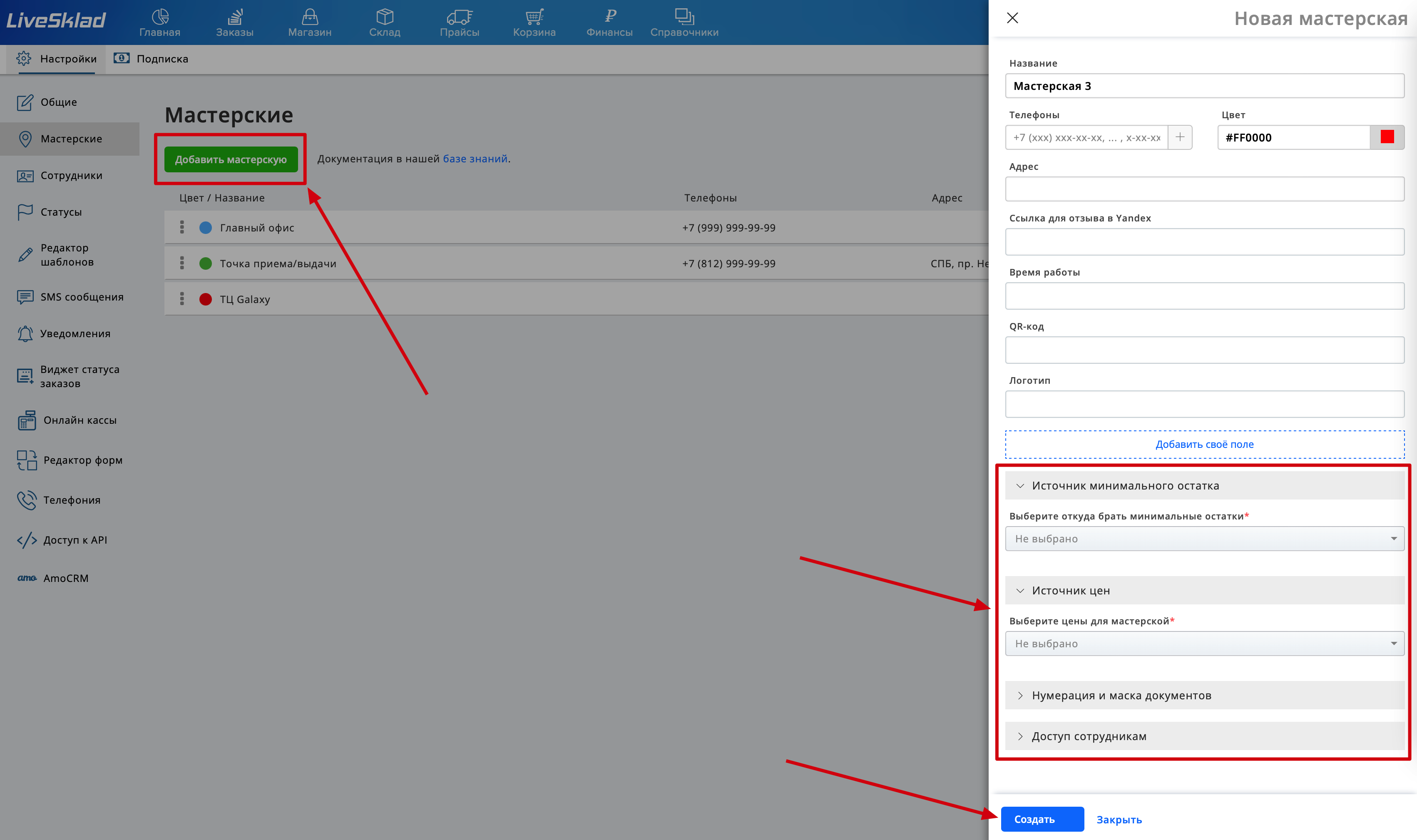Click the Статусы flag icon
The image size is (1417, 840).
25,212
